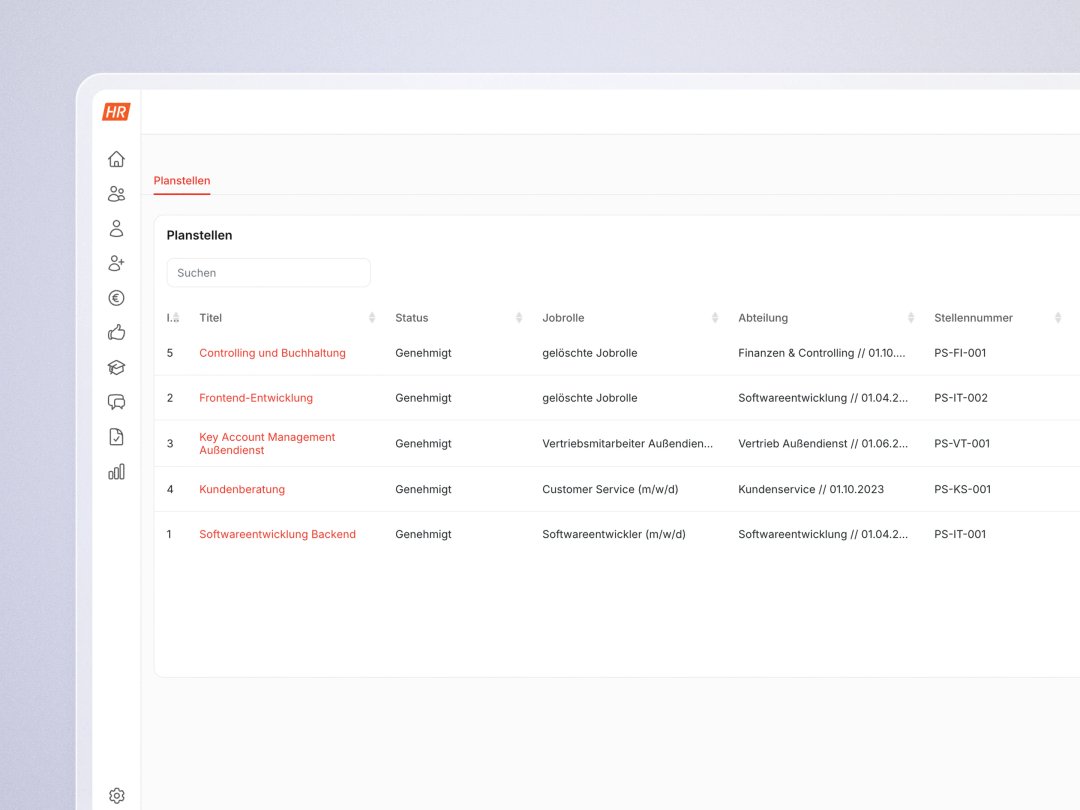This screenshot has height=810, width=1080.
Task: Open the team group icon in sidebar
Action: [116, 194]
